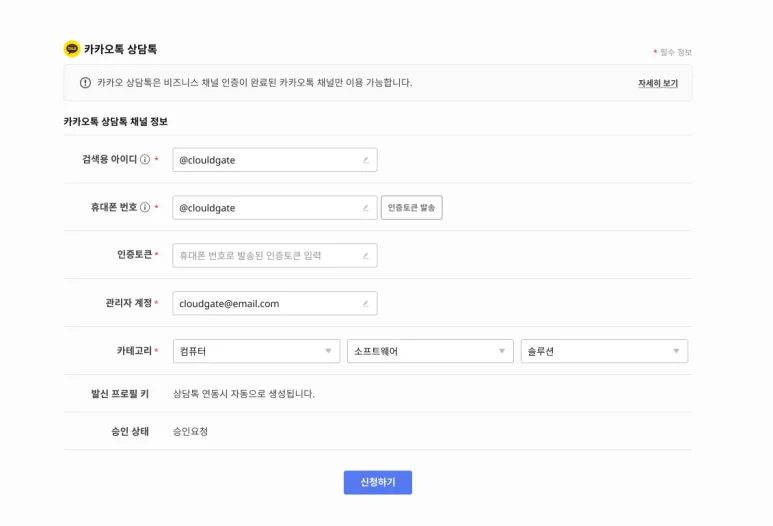The width and height of the screenshot is (773, 526).
Task: Click the 카테고리 field label
Action: (x=134, y=351)
